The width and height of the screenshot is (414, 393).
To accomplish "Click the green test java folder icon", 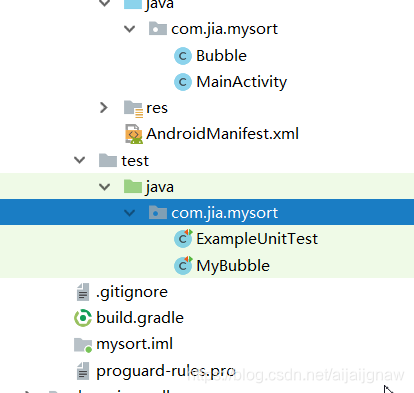I will click(133, 186).
